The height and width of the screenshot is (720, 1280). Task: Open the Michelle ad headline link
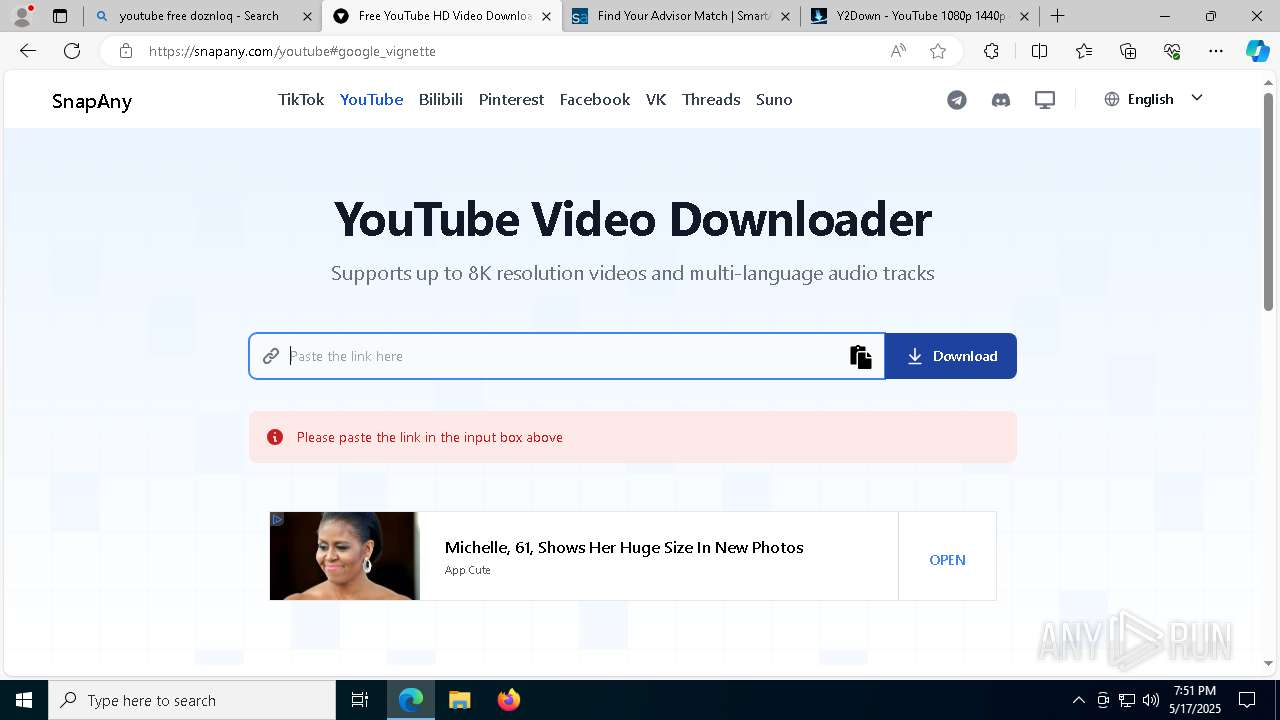[624, 547]
